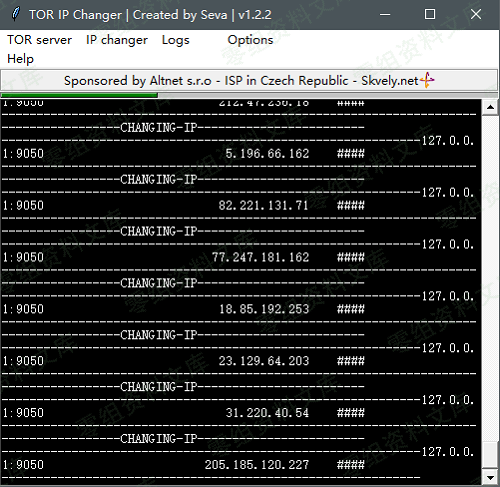This screenshot has width=500, height=487.
Task: Open the TOR server menu
Action: [x=39, y=40]
